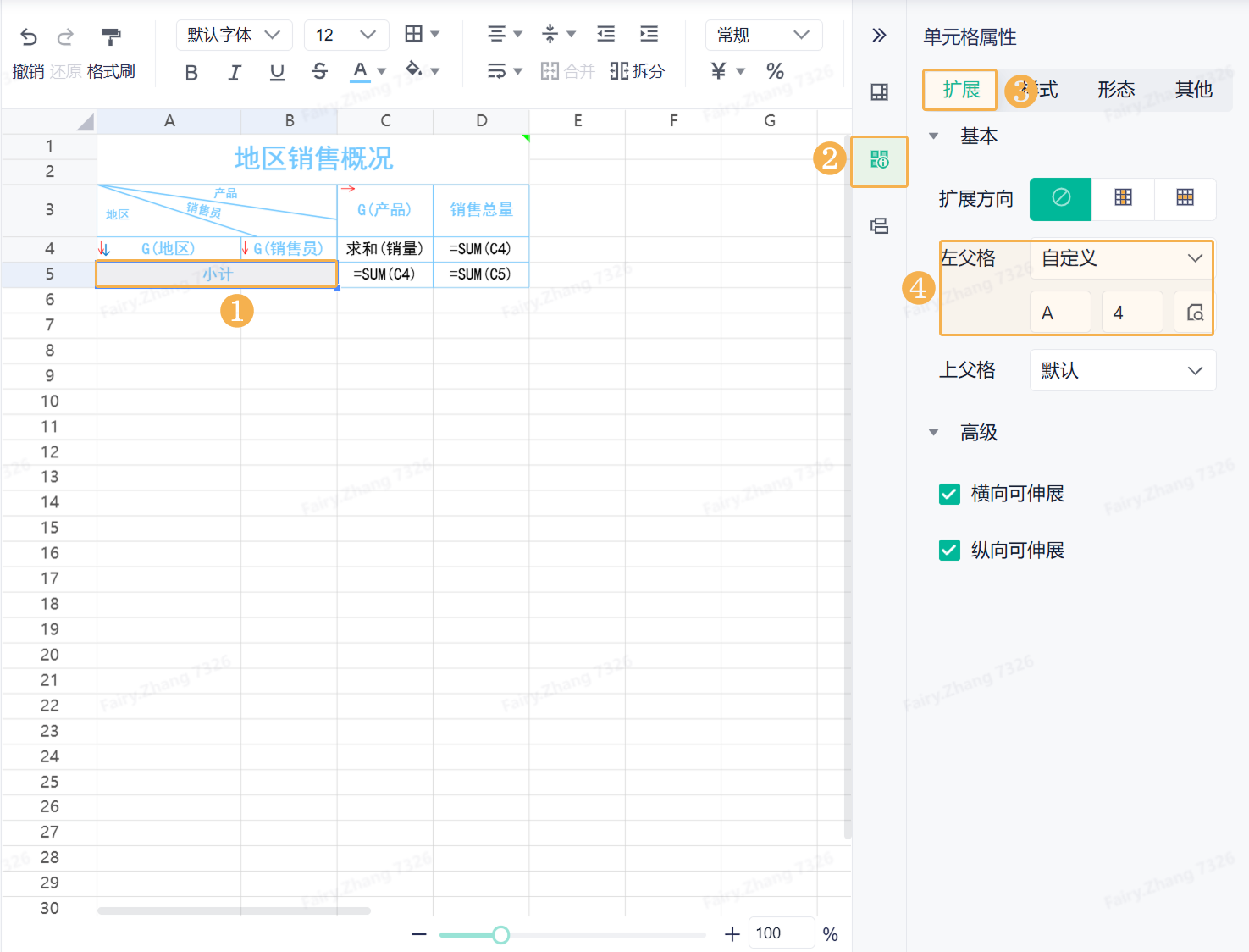
Task: Click the zoom percentage input showing 100
Action: (782, 933)
